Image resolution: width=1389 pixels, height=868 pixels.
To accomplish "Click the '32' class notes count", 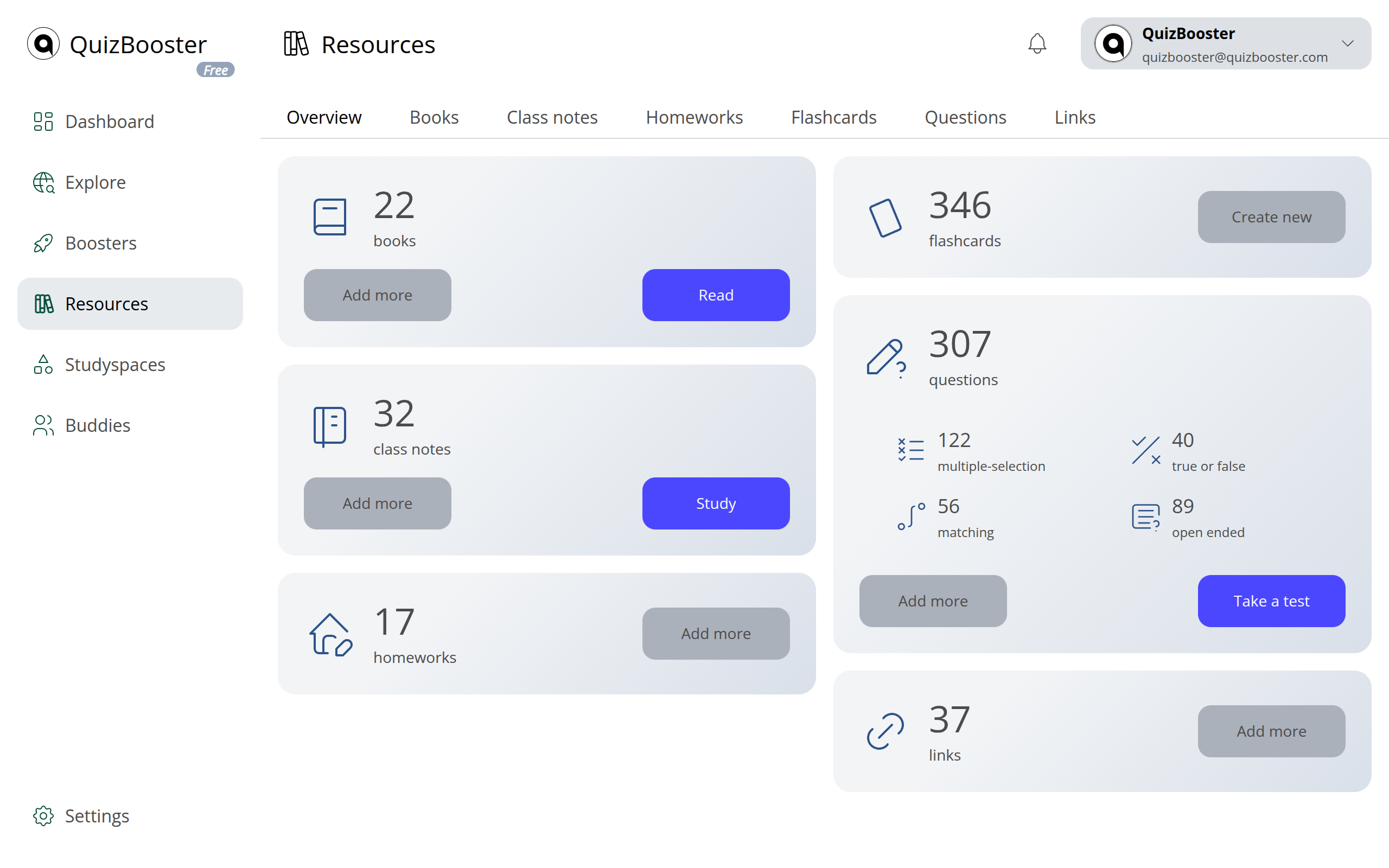I will [394, 413].
